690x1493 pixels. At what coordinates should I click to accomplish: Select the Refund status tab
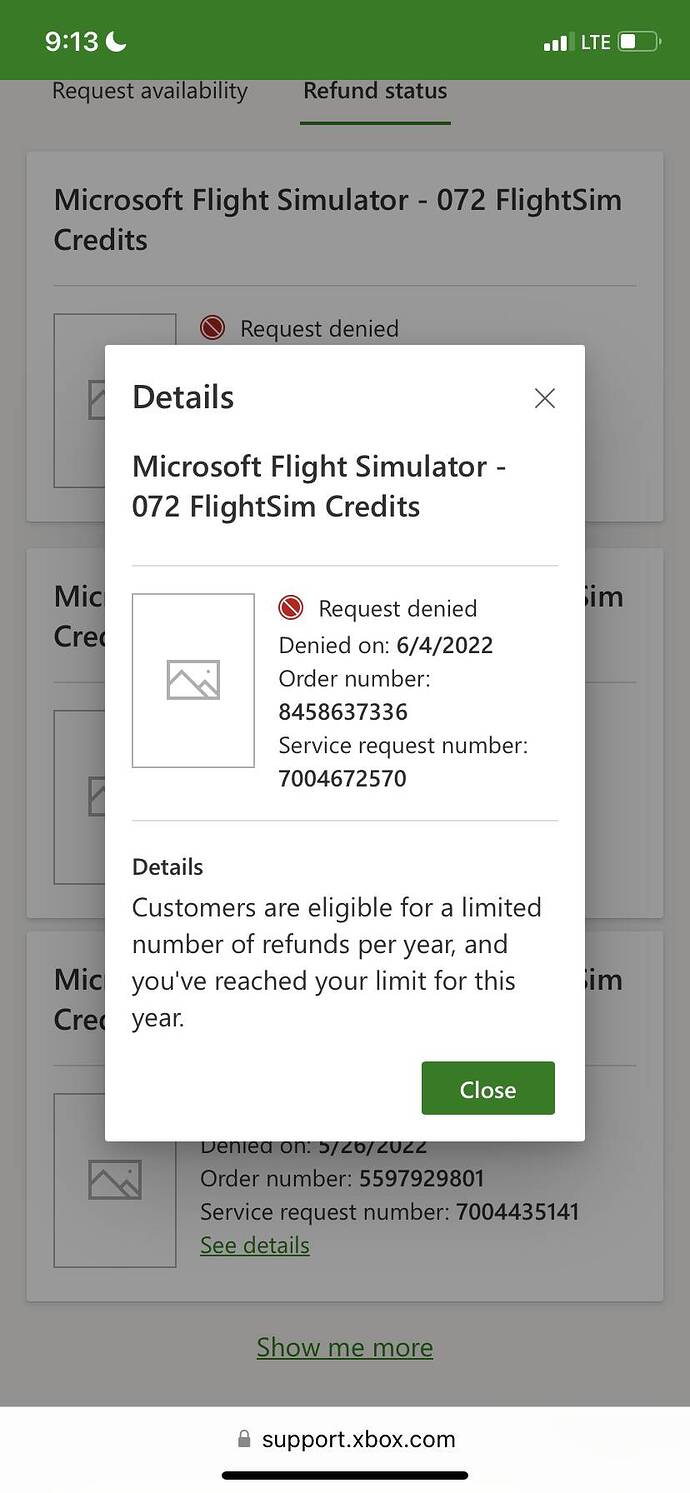(375, 91)
